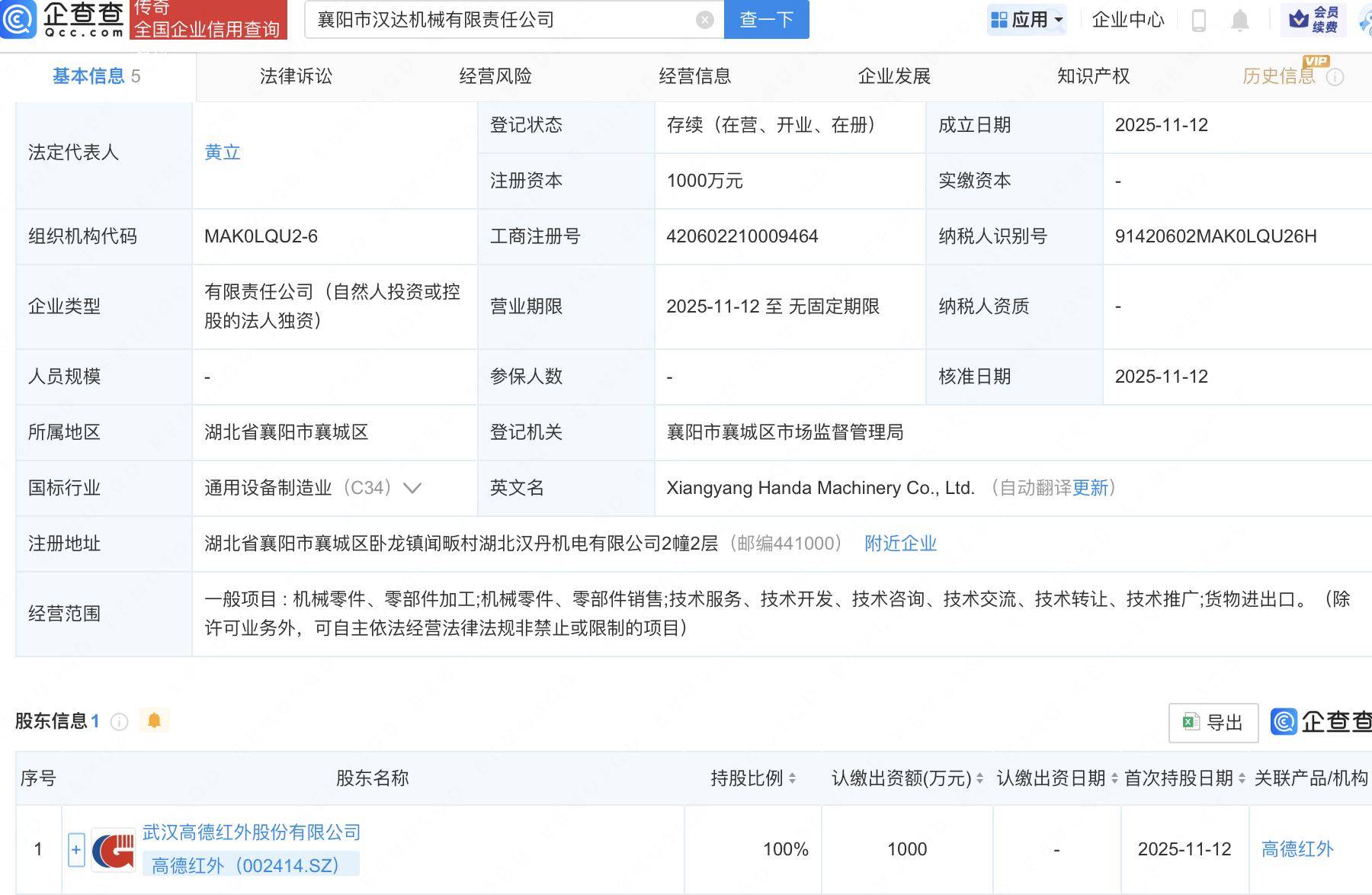
Task: Clear the search box using the X icon
Action: pos(704,20)
